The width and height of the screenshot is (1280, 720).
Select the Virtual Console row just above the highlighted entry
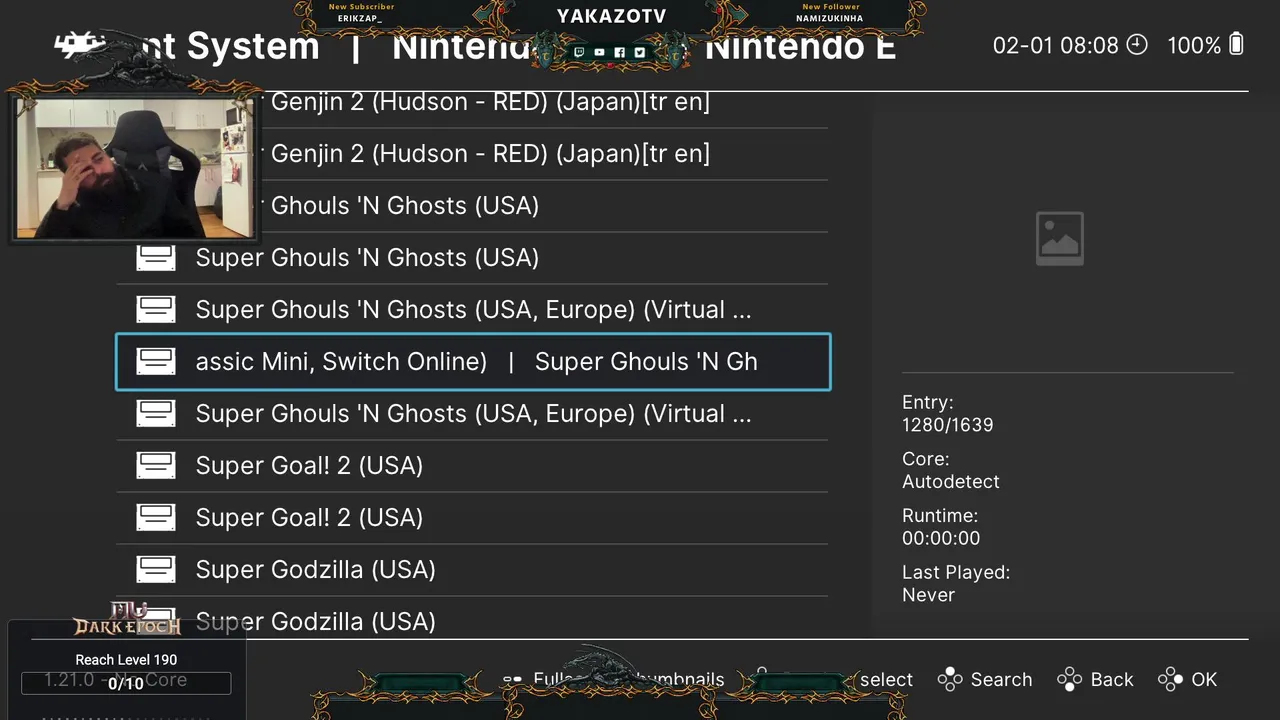coord(473,309)
